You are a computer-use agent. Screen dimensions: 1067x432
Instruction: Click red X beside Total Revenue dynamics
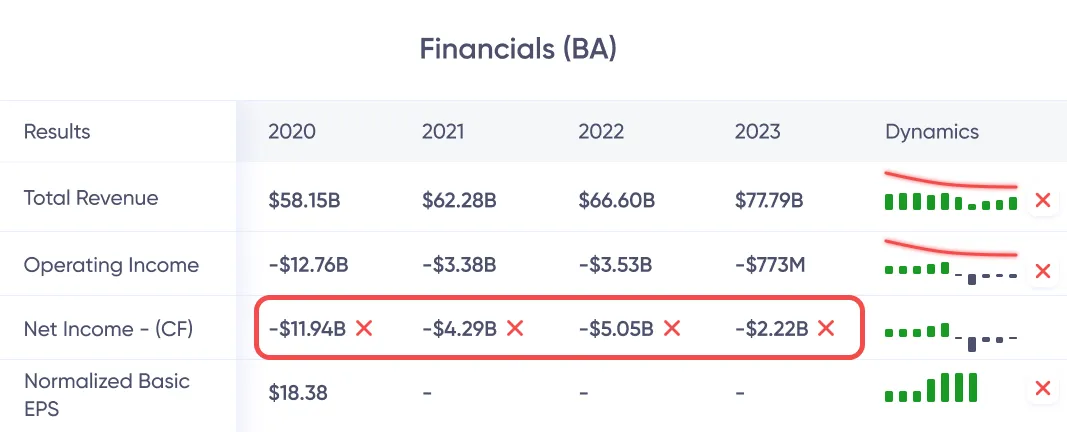(1042, 200)
